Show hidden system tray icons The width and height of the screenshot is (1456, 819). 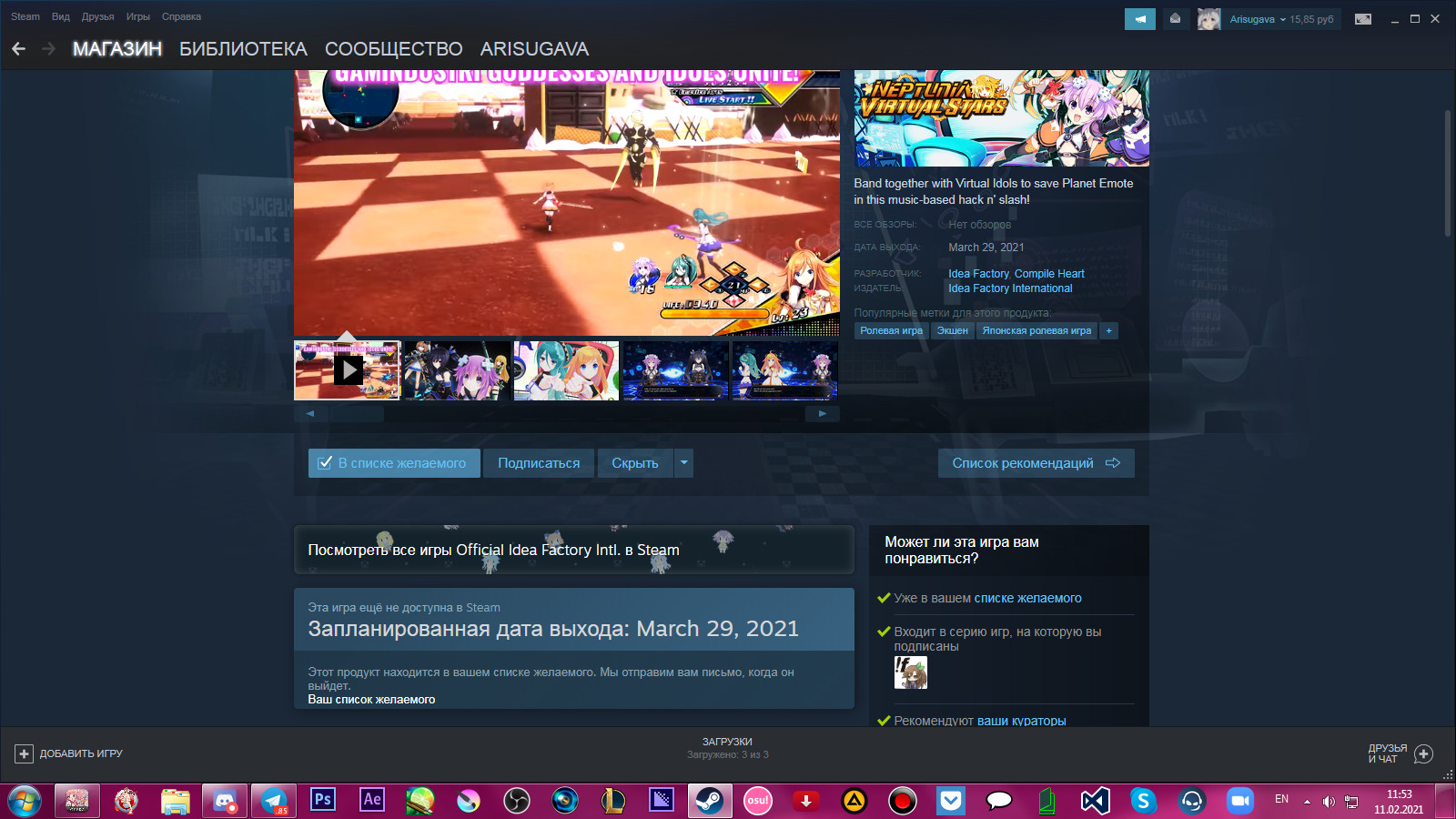1307,802
